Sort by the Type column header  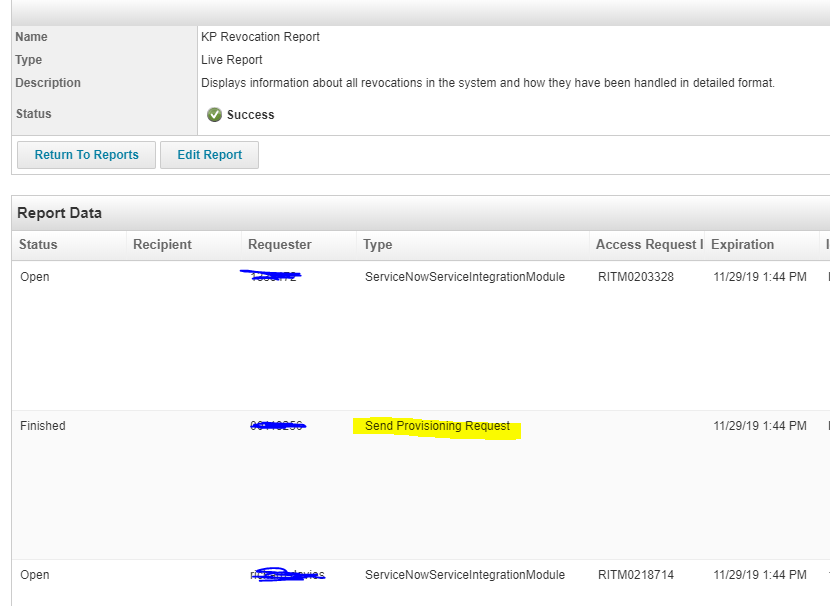pyautogui.click(x=378, y=245)
